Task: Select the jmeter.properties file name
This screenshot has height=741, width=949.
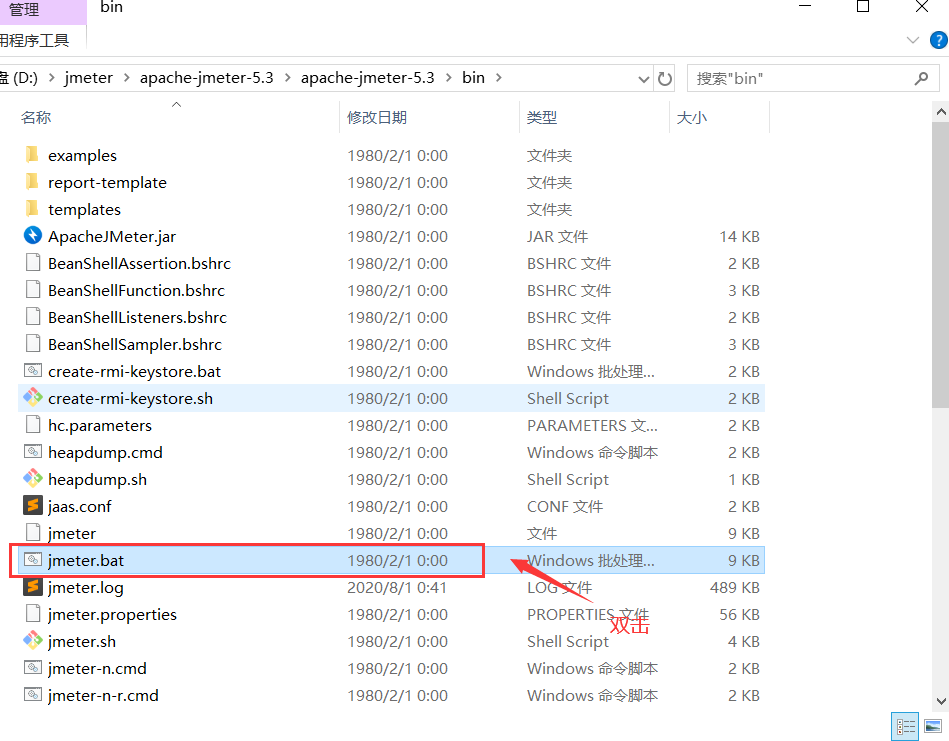Action: pos(113,614)
